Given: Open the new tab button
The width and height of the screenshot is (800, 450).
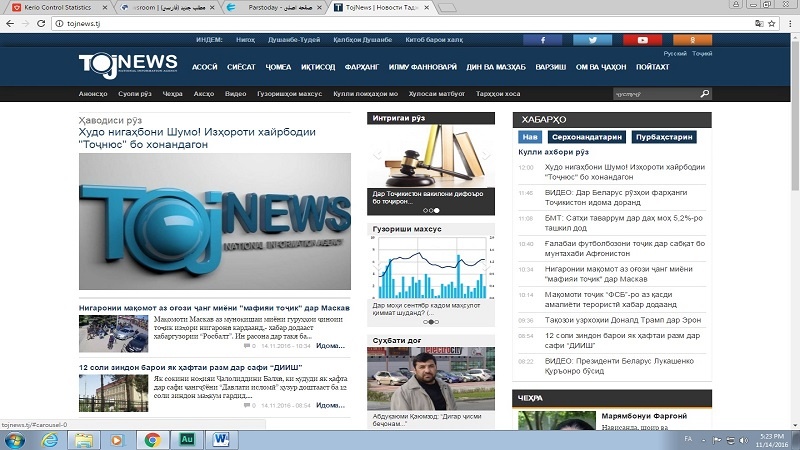Looking at the screenshot, I should point(447,8).
